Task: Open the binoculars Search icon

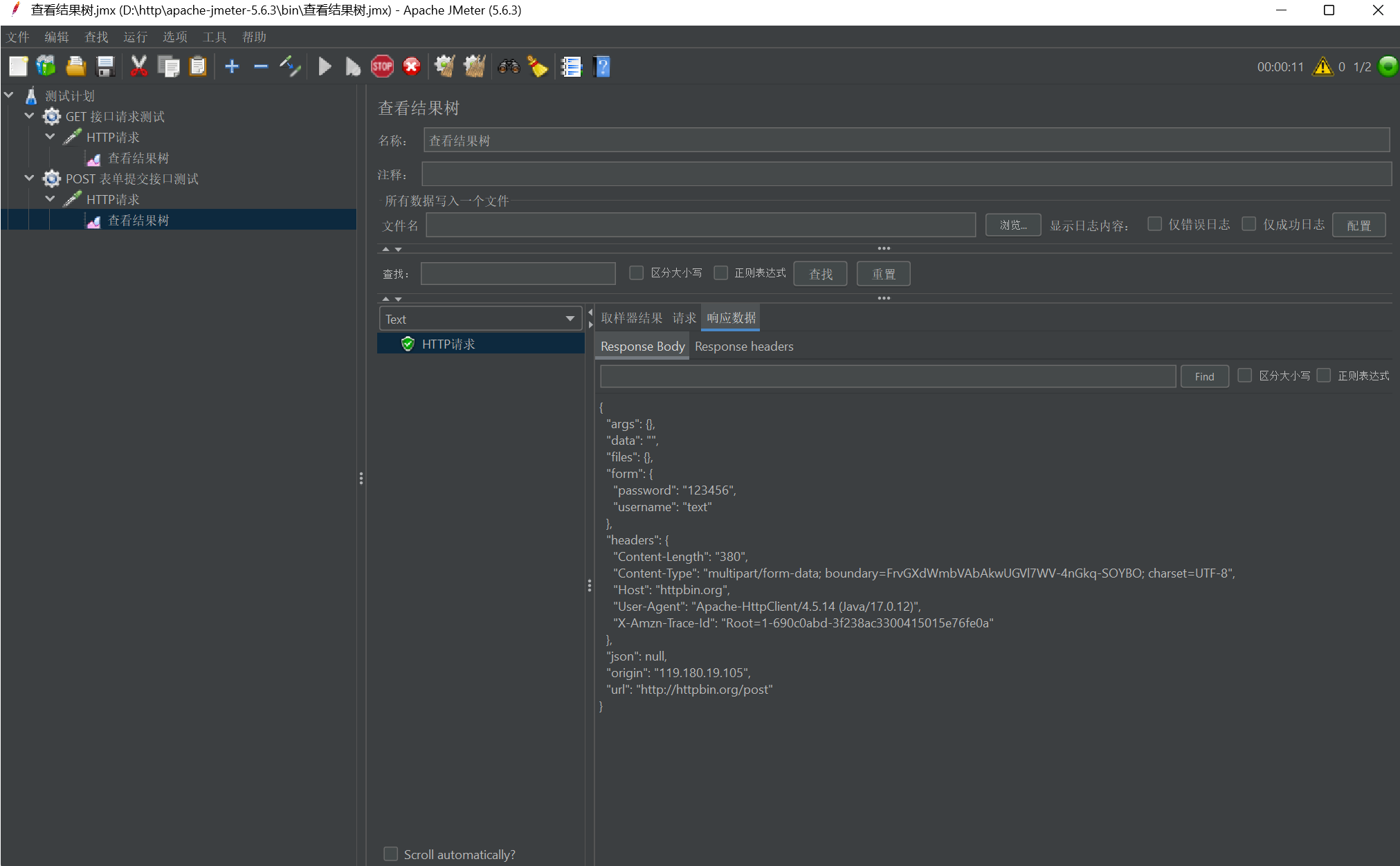Action: [509, 66]
